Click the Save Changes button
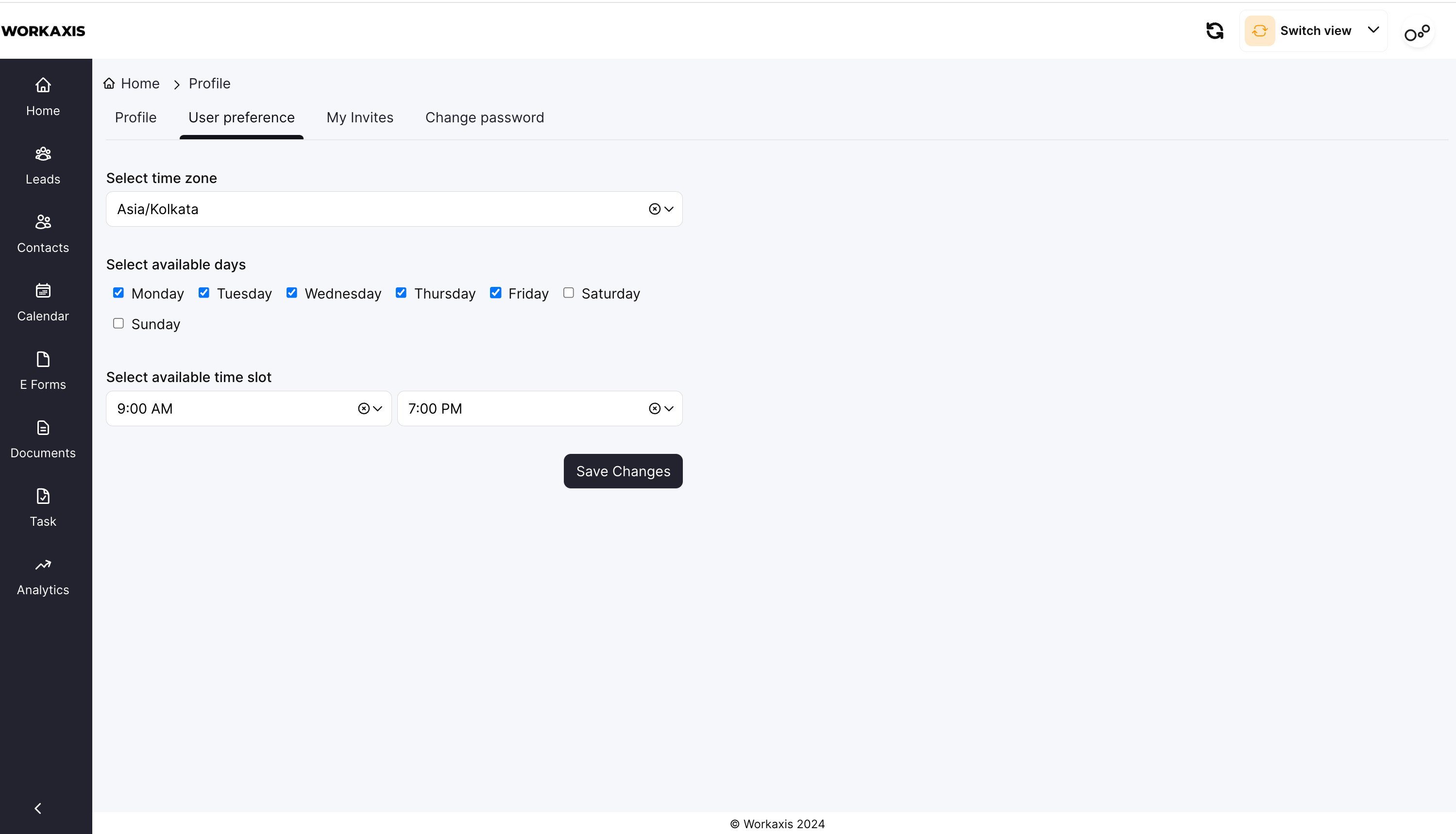 623,471
